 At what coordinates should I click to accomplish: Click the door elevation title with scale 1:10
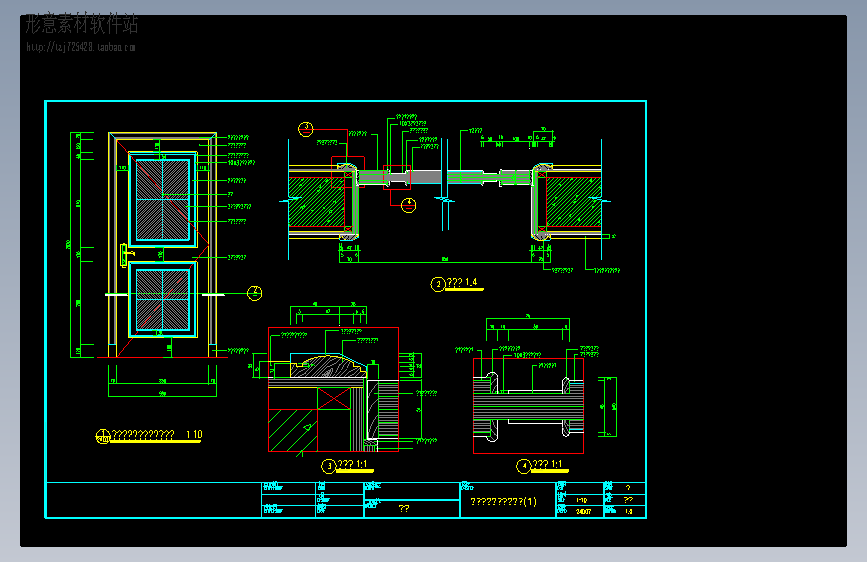click(157, 435)
